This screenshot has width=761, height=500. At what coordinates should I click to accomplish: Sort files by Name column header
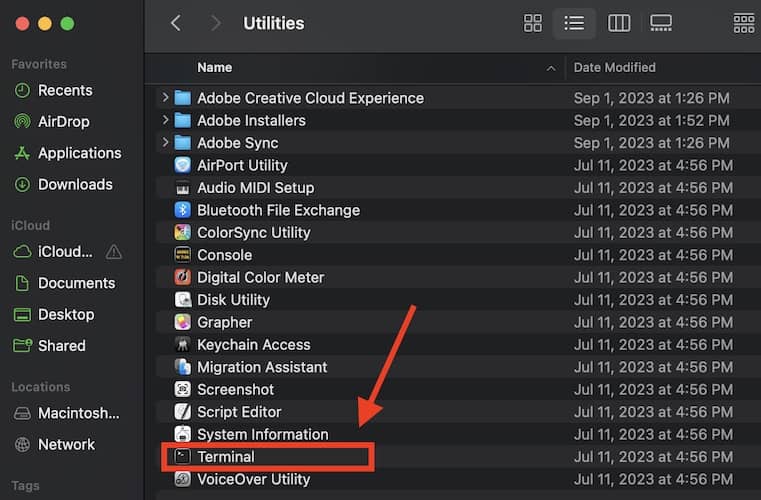tap(215, 68)
